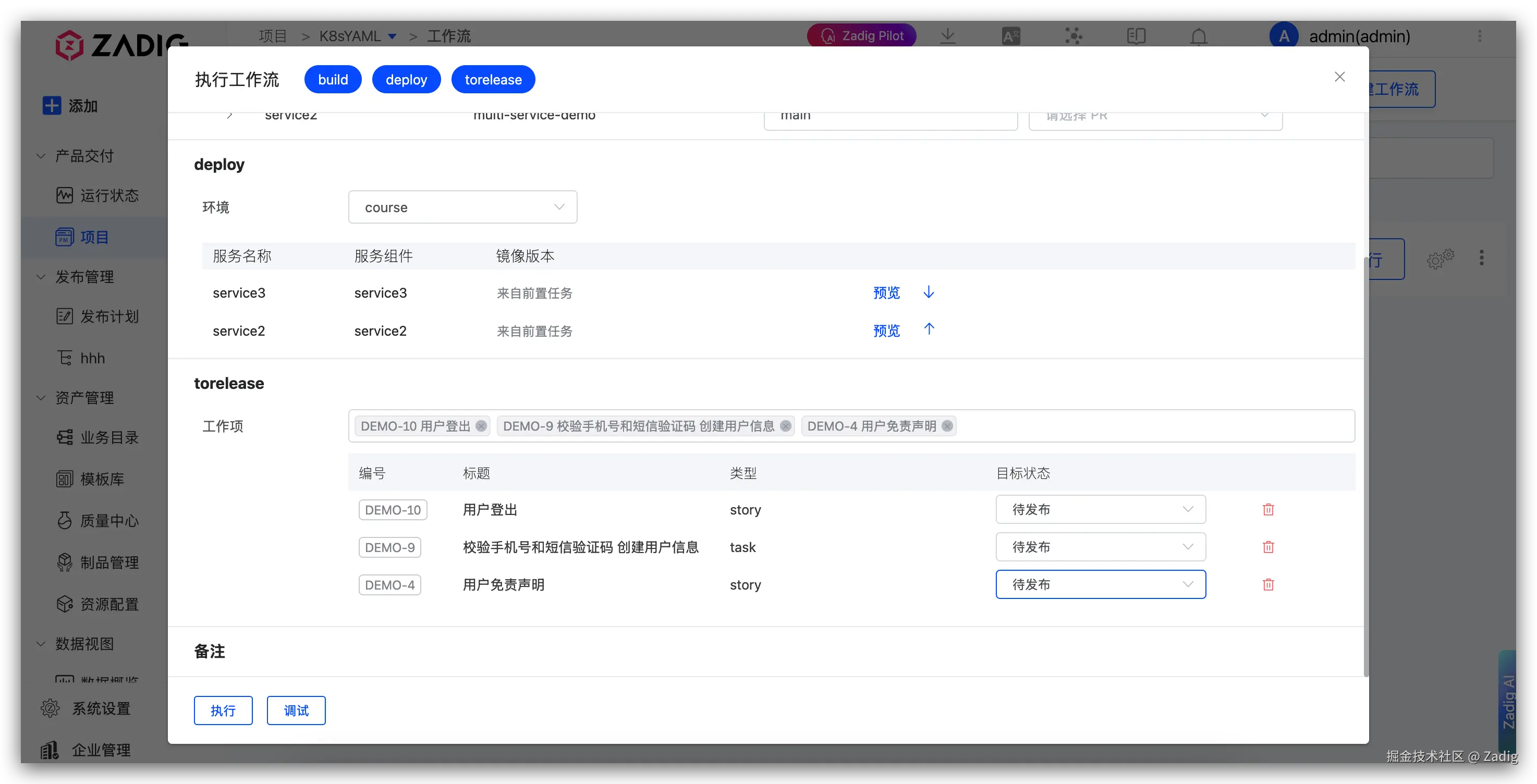Click the 执行 button
The height and width of the screenshot is (784, 1537).
pyautogui.click(x=223, y=710)
